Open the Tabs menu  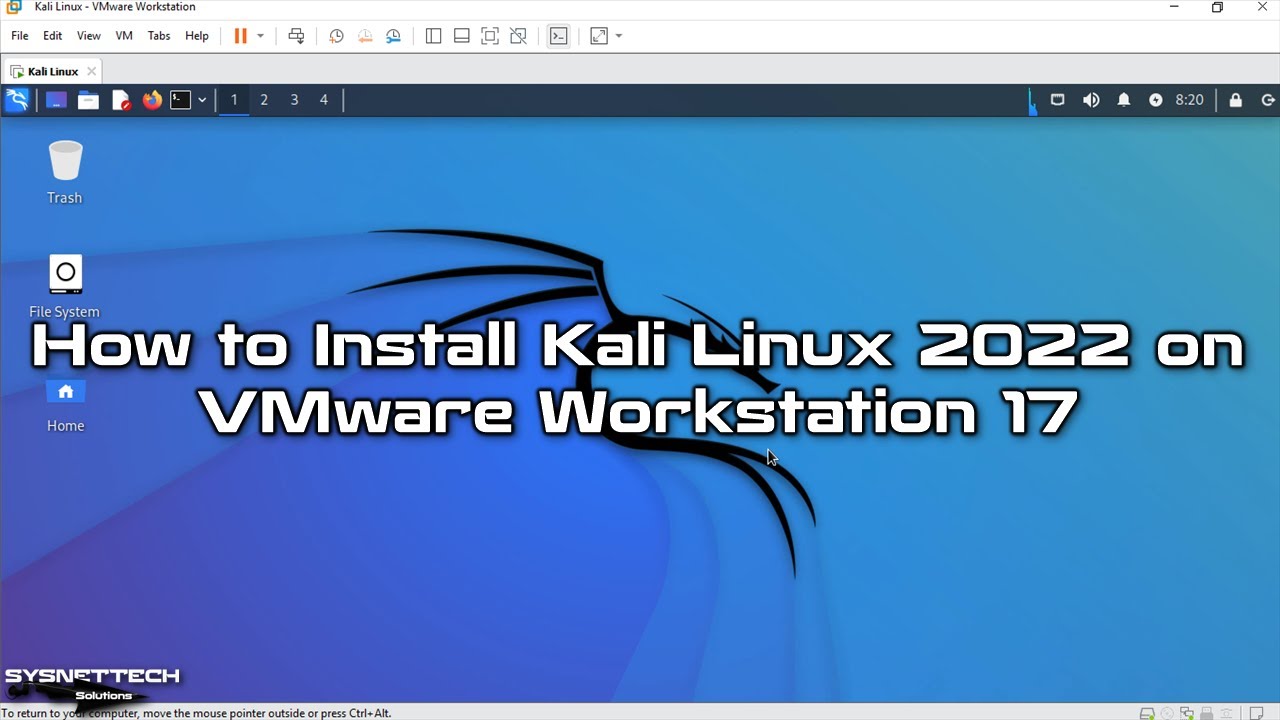(159, 36)
